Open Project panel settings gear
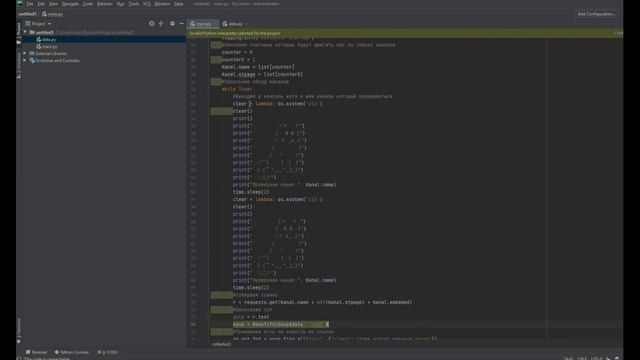The height and width of the screenshot is (360, 640). pos(172,24)
